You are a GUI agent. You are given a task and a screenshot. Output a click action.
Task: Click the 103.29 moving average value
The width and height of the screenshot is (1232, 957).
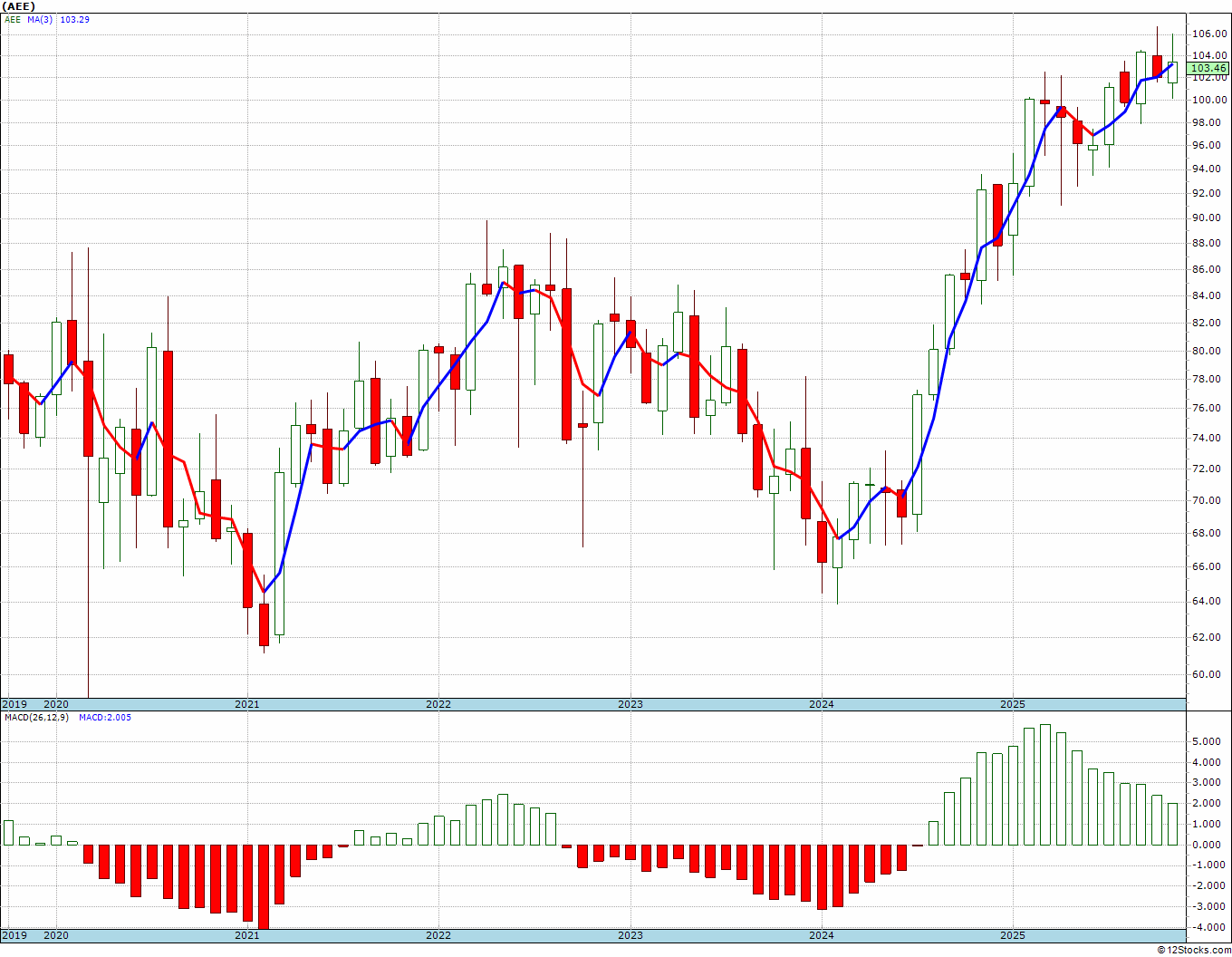pos(74,19)
